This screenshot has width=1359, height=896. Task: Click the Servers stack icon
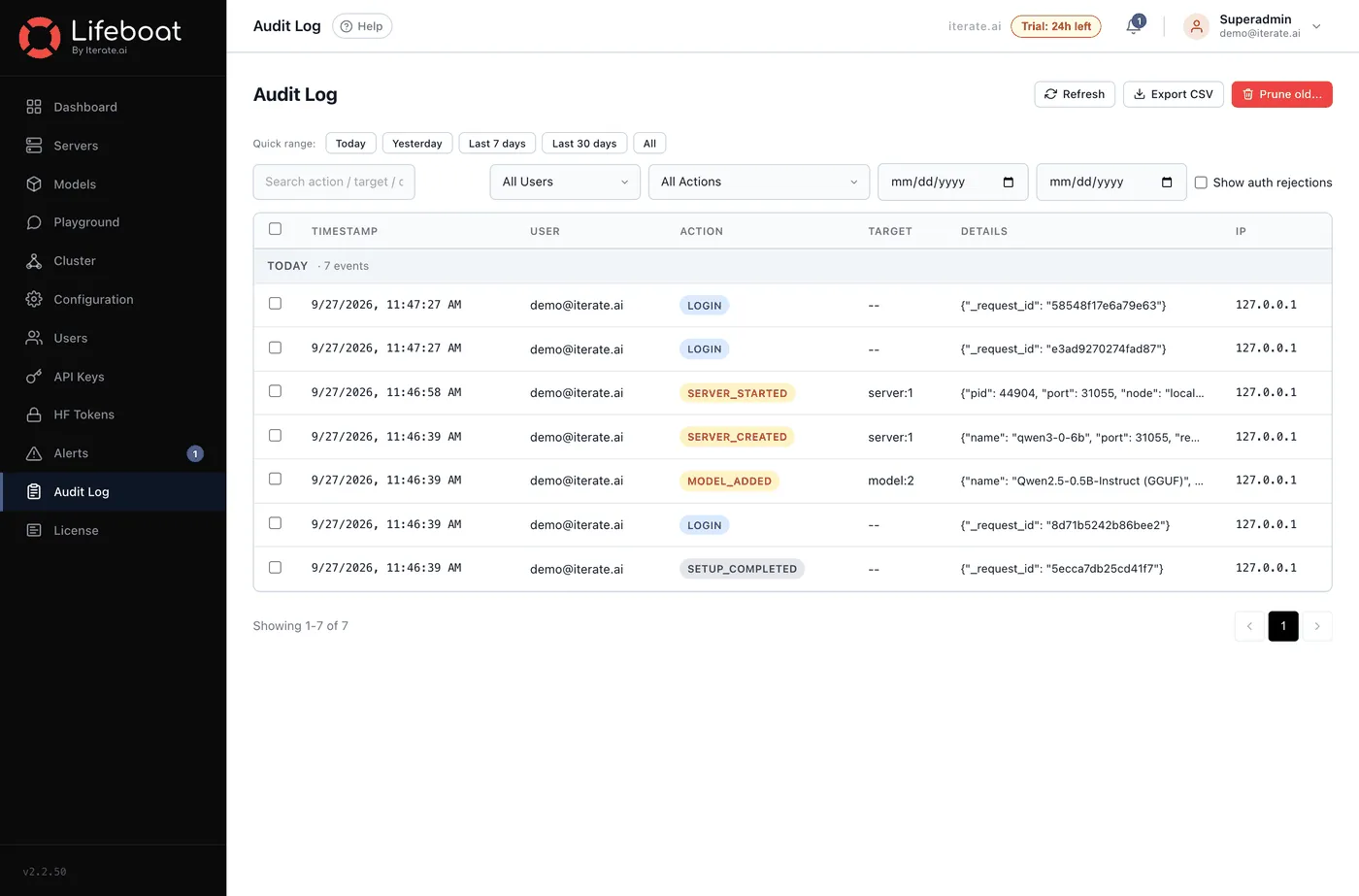click(34, 146)
